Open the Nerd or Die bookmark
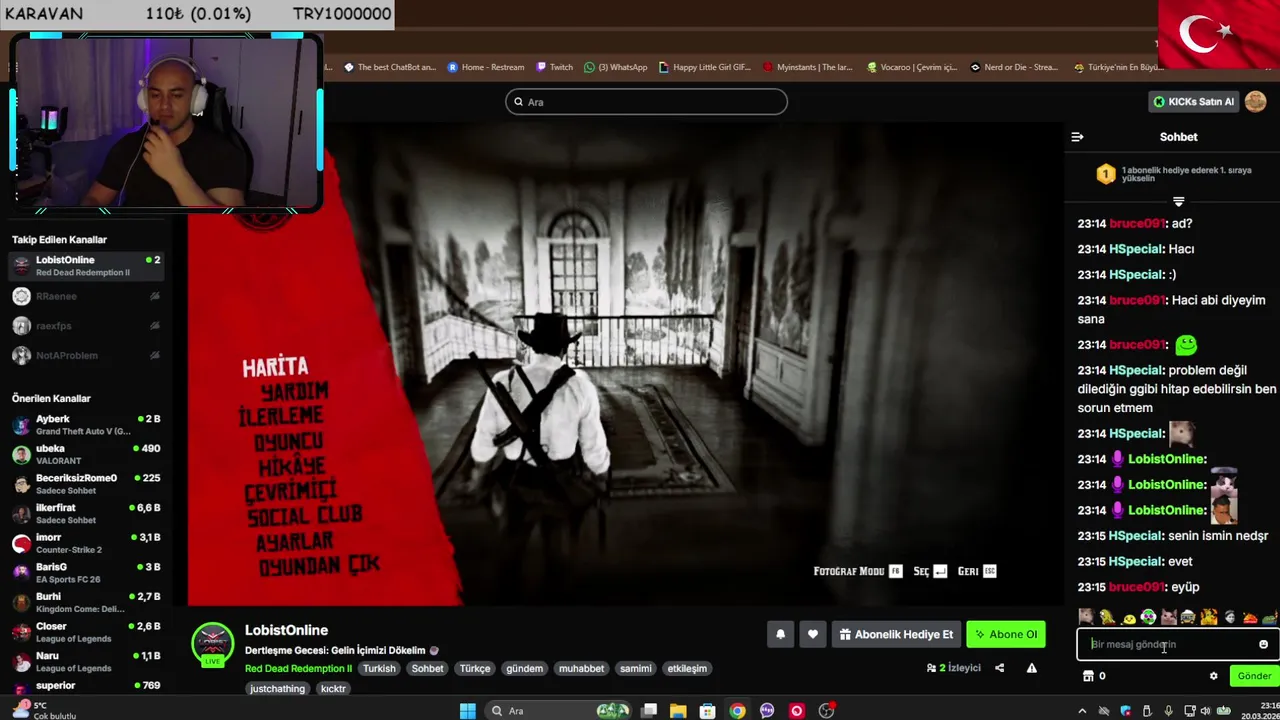 click(1014, 67)
